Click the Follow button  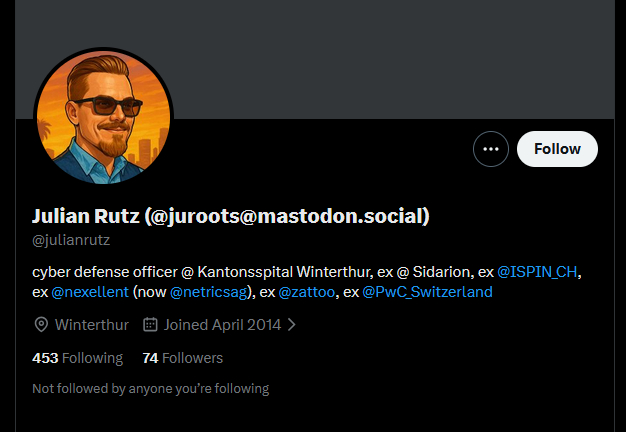point(557,149)
